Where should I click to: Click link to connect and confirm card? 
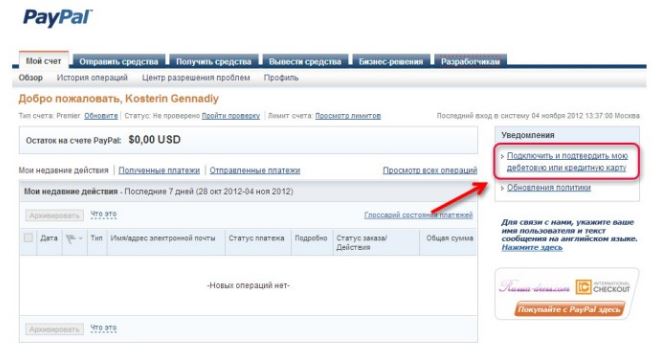tap(567, 162)
